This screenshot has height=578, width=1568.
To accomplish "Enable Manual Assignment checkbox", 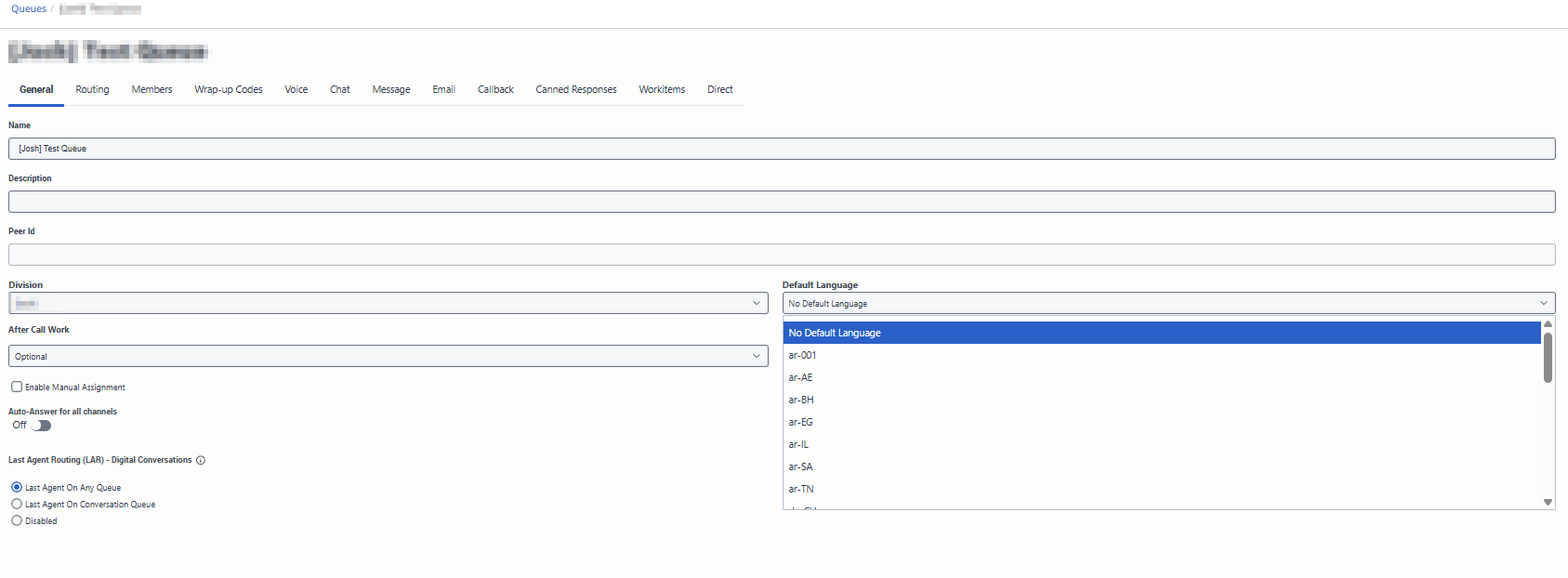I will (17, 388).
